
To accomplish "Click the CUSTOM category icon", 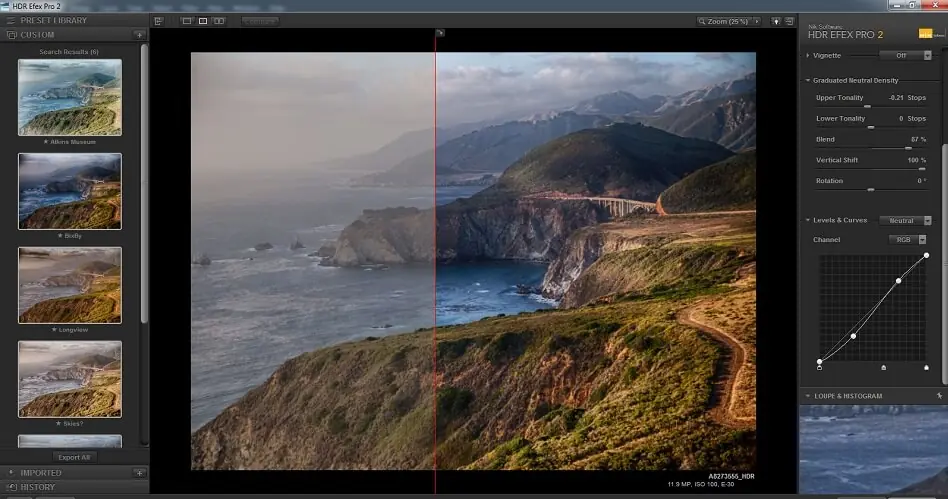I will point(11,35).
